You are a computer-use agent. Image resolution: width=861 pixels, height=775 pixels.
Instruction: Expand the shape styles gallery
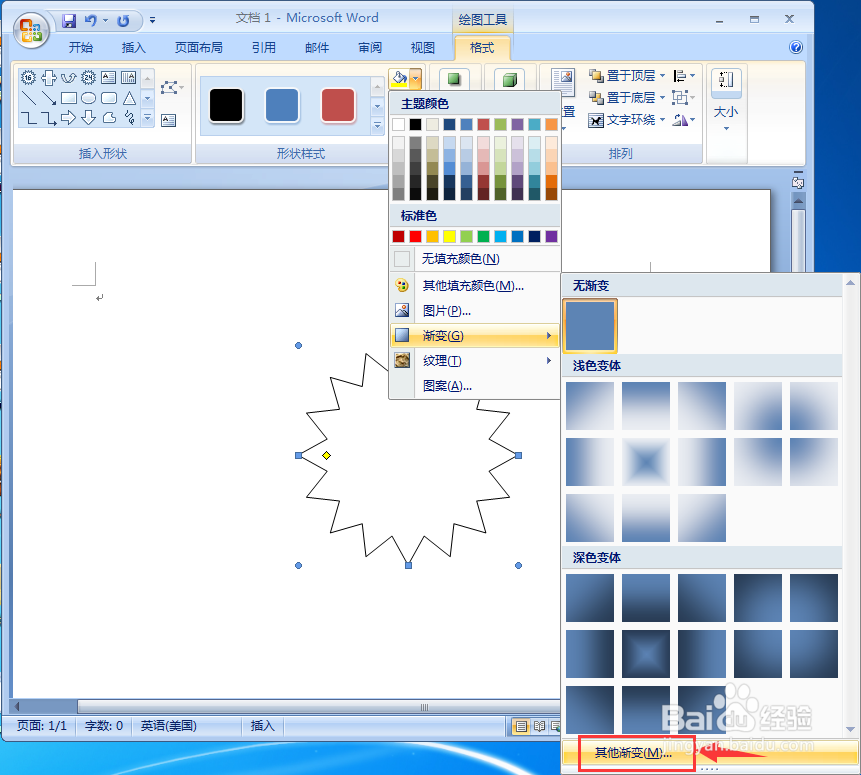point(377,125)
